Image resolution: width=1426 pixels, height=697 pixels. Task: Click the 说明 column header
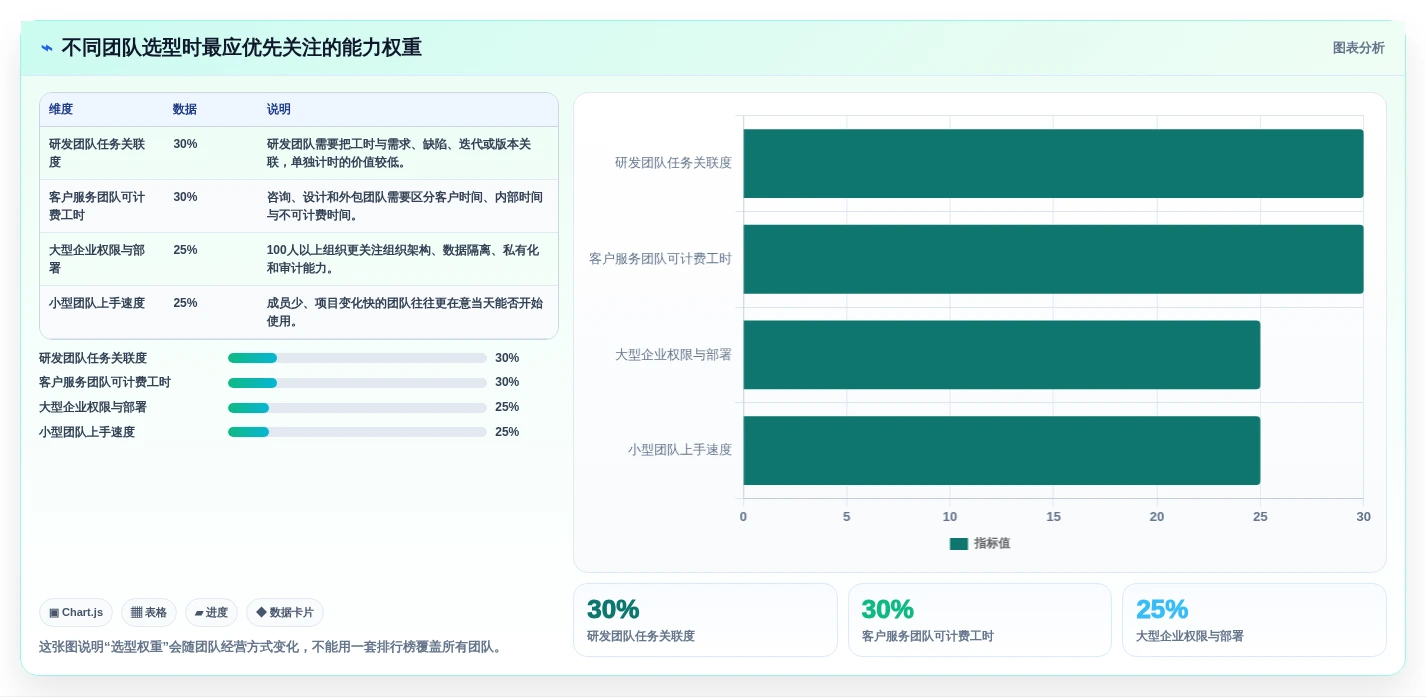(279, 109)
